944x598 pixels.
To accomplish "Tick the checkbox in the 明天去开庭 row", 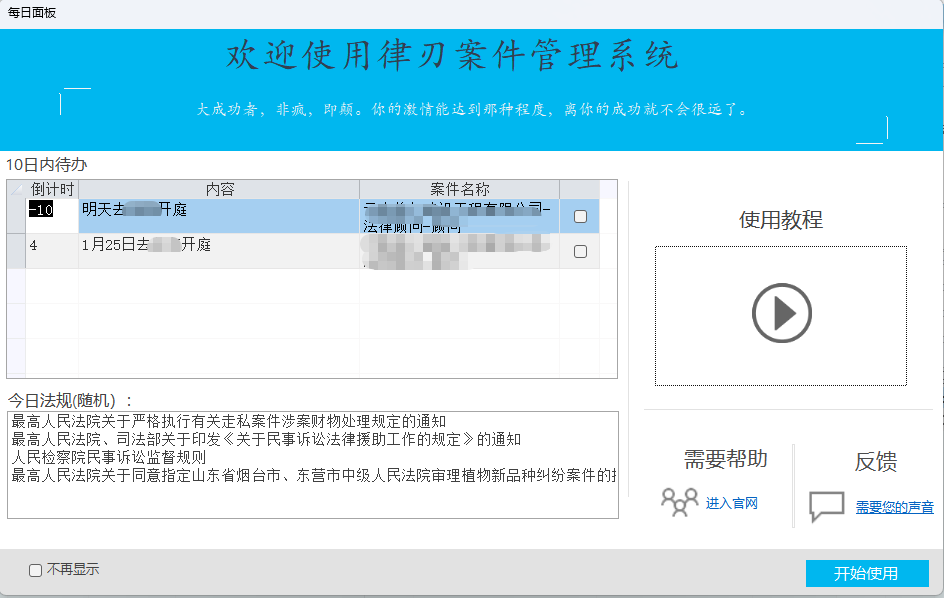I will pyautogui.click(x=580, y=216).
